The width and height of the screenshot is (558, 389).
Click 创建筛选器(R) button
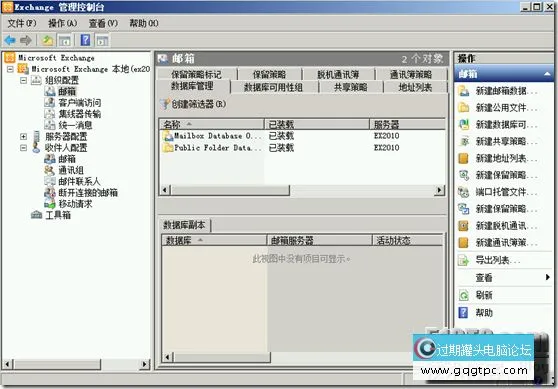[x=194, y=104]
